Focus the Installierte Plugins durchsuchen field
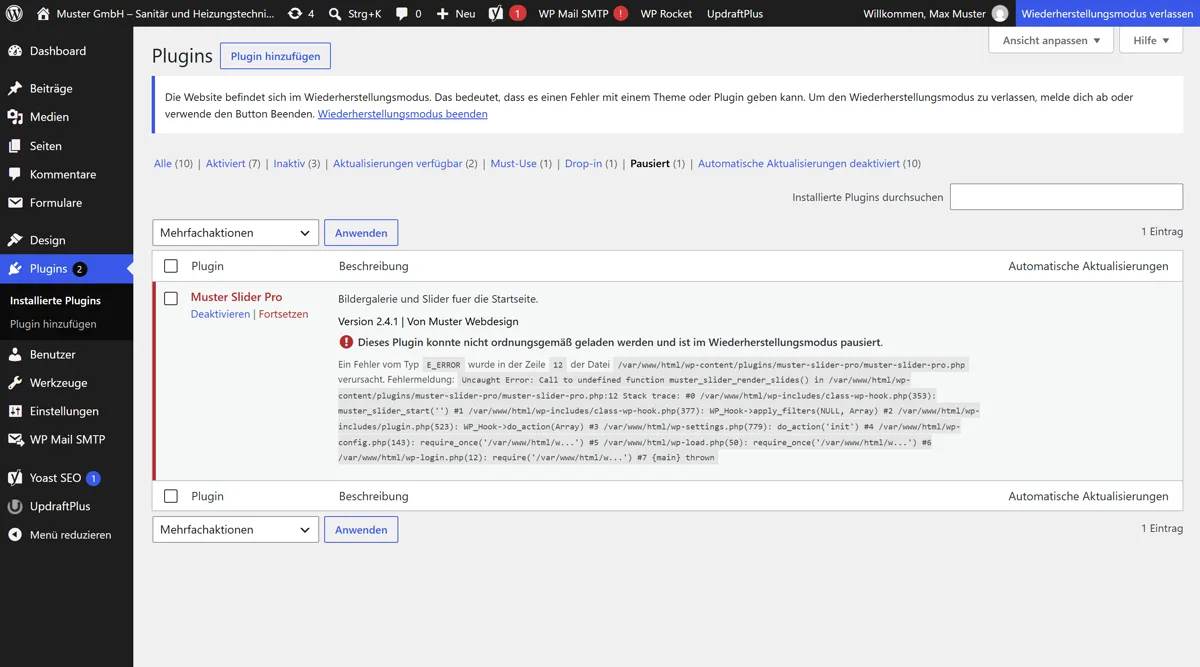The width and height of the screenshot is (1200, 667). 1066,197
